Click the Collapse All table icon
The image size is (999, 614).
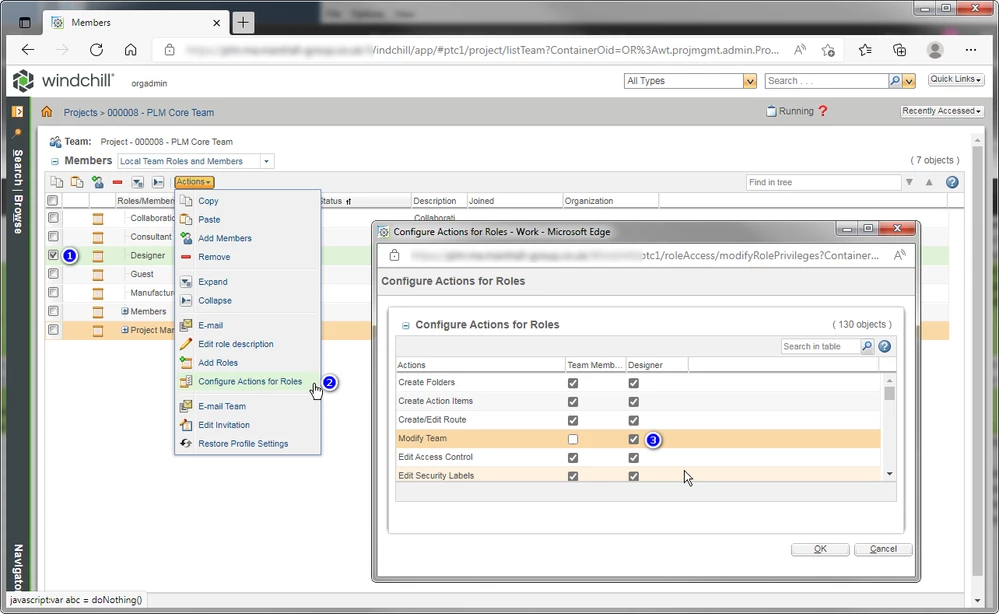[157, 182]
